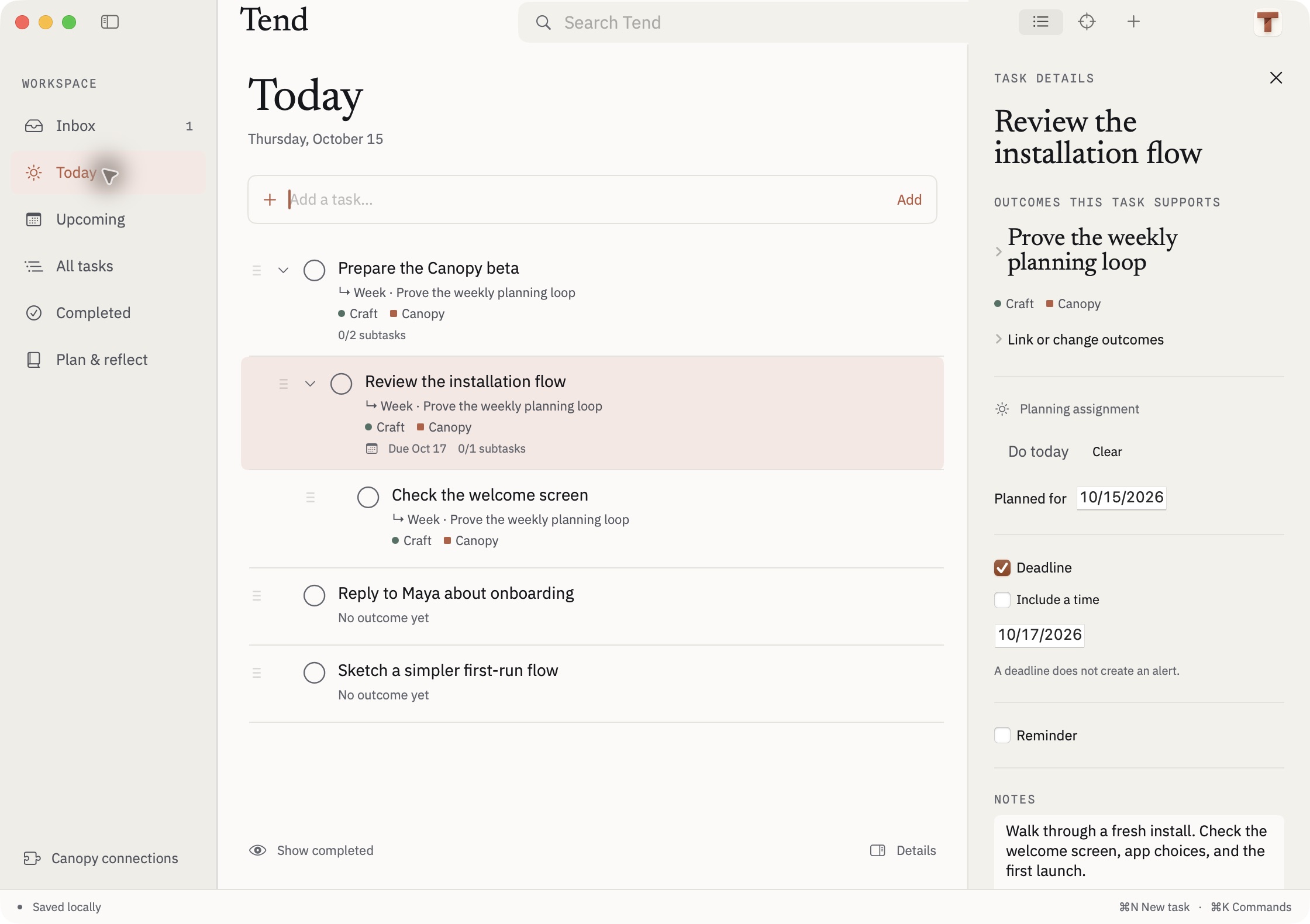Toggle the sidebar panel icon
The height and width of the screenshot is (924, 1310).
click(x=110, y=22)
